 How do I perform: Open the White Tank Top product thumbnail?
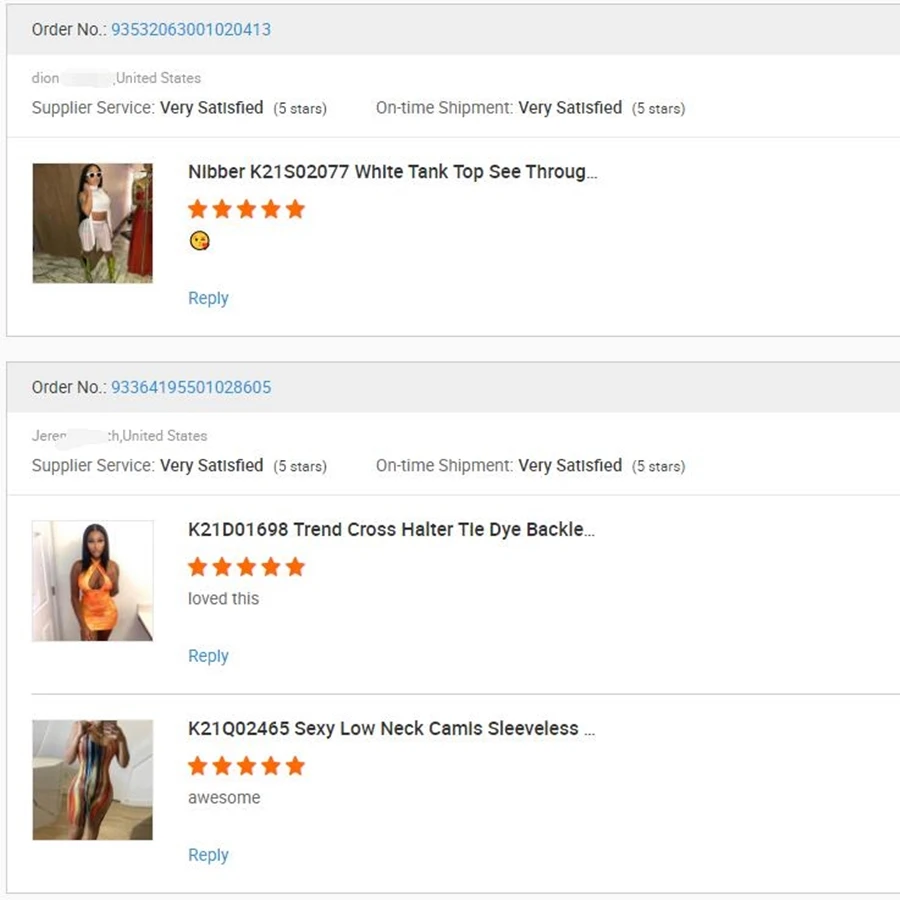pyautogui.click(x=93, y=223)
